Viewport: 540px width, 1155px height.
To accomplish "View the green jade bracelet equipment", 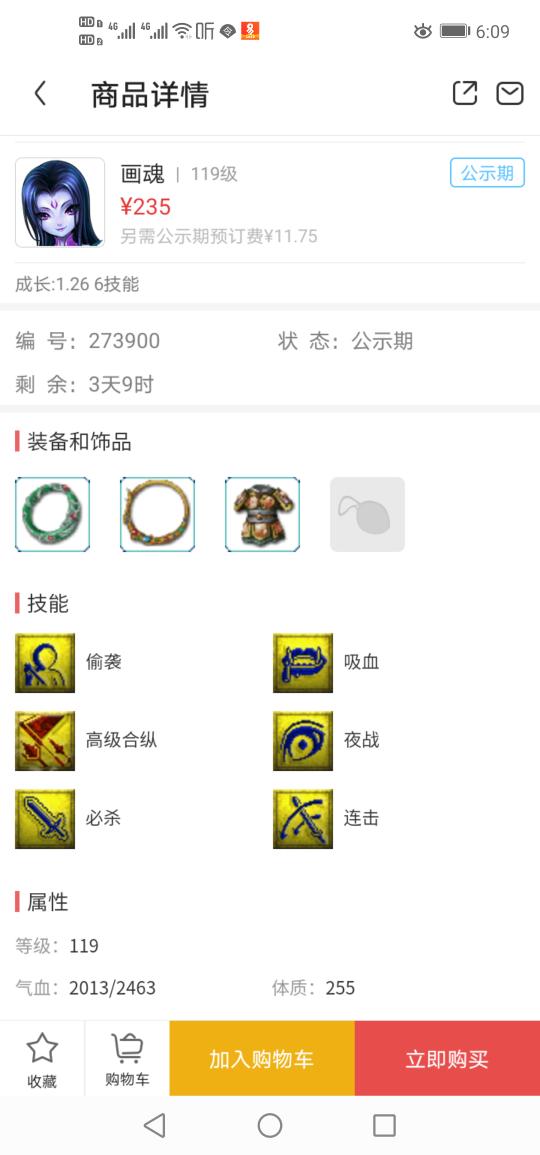I will coord(52,514).
